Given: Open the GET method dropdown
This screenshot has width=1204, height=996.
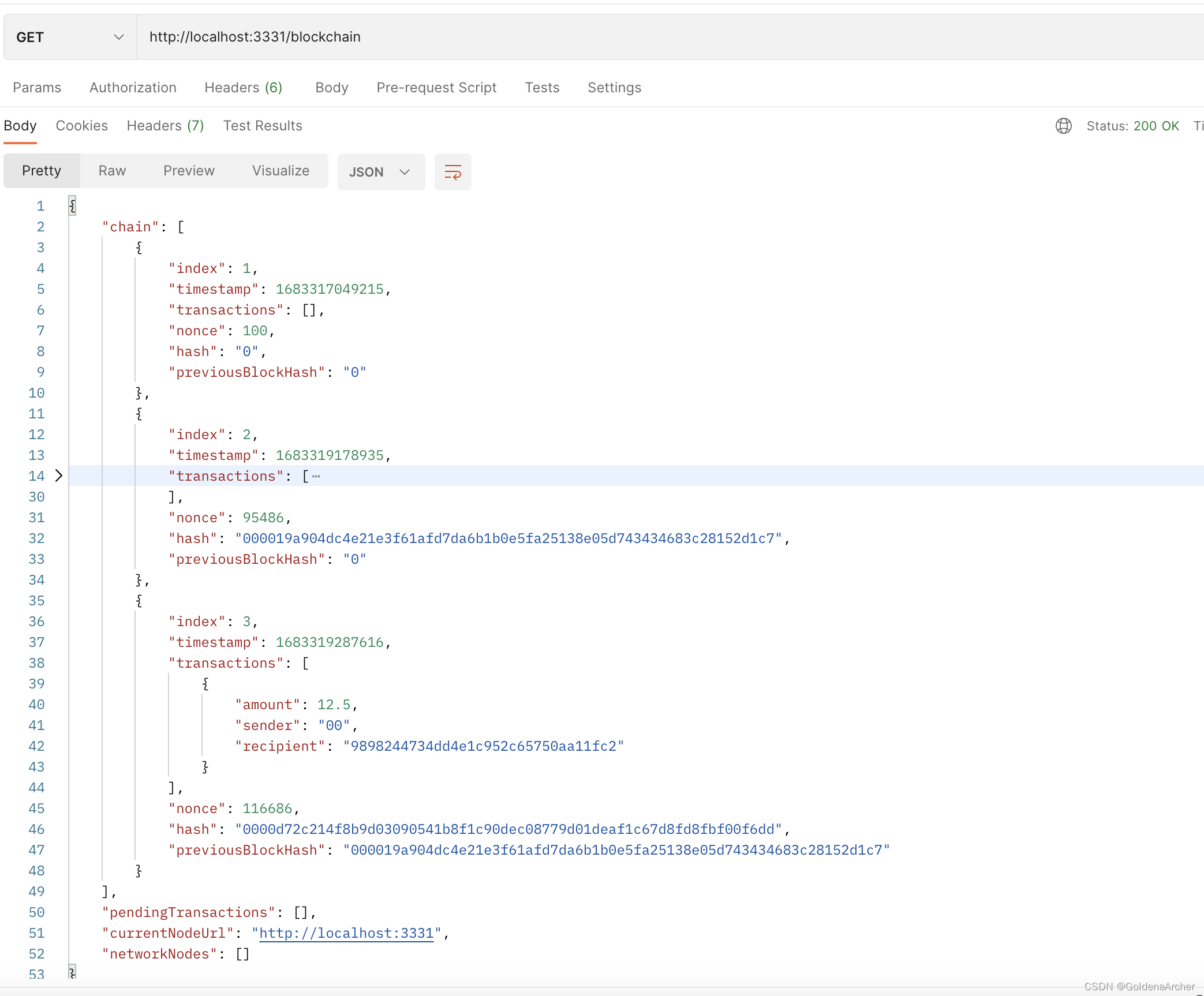Looking at the screenshot, I should (70, 37).
